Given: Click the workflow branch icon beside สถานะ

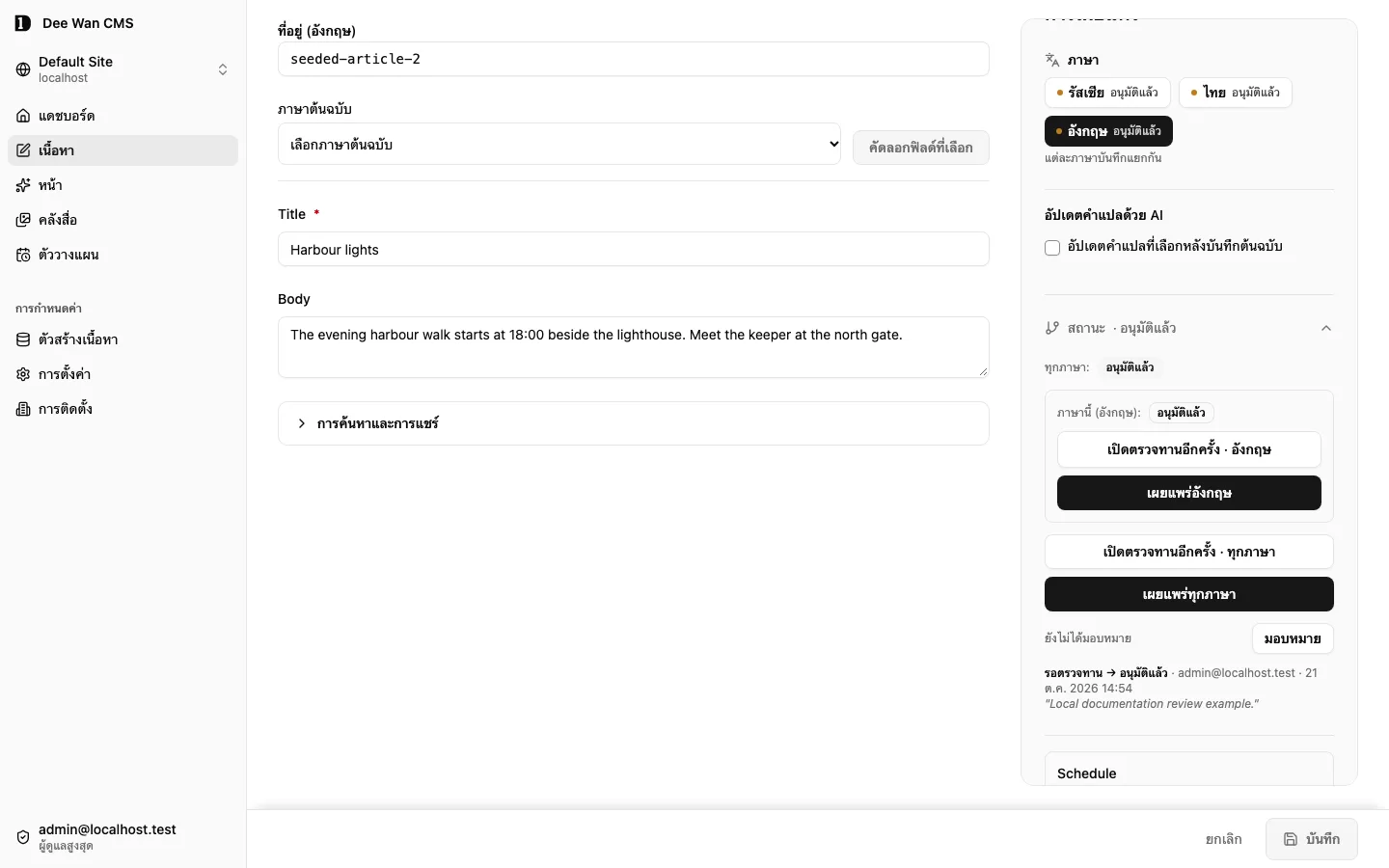Looking at the screenshot, I should pos(1052,328).
